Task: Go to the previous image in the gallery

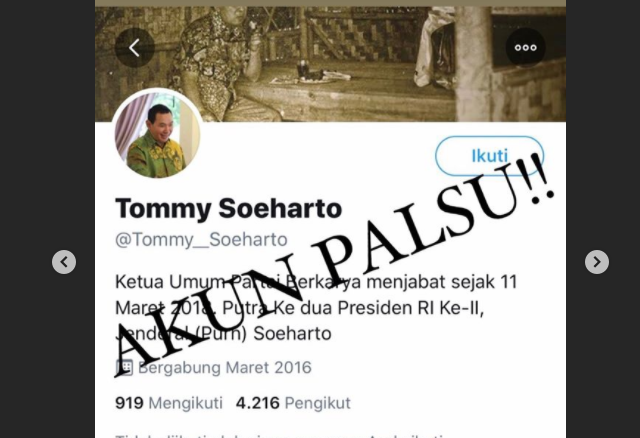Action: tap(64, 262)
